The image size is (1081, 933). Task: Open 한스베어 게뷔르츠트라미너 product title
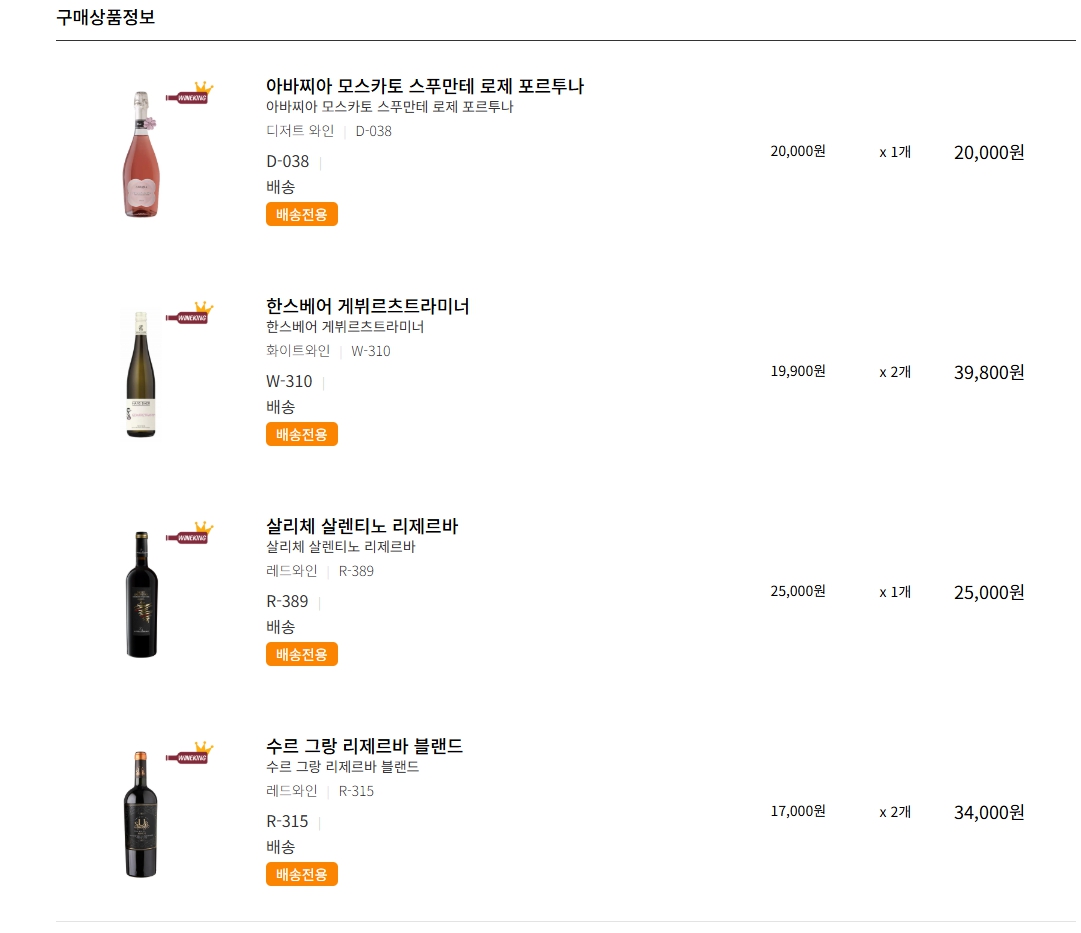point(367,306)
